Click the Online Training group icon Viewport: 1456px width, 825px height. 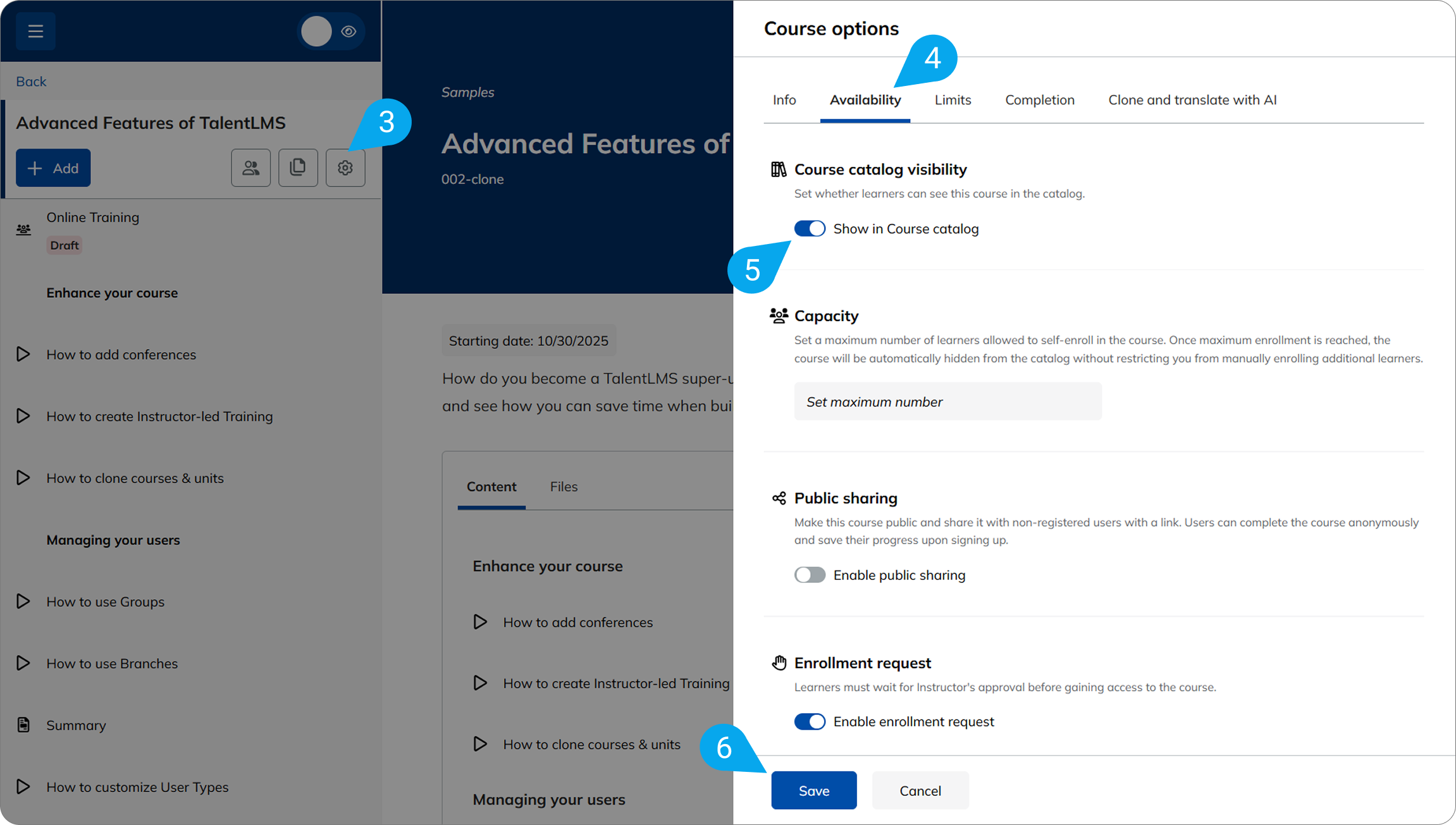[23, 229]
